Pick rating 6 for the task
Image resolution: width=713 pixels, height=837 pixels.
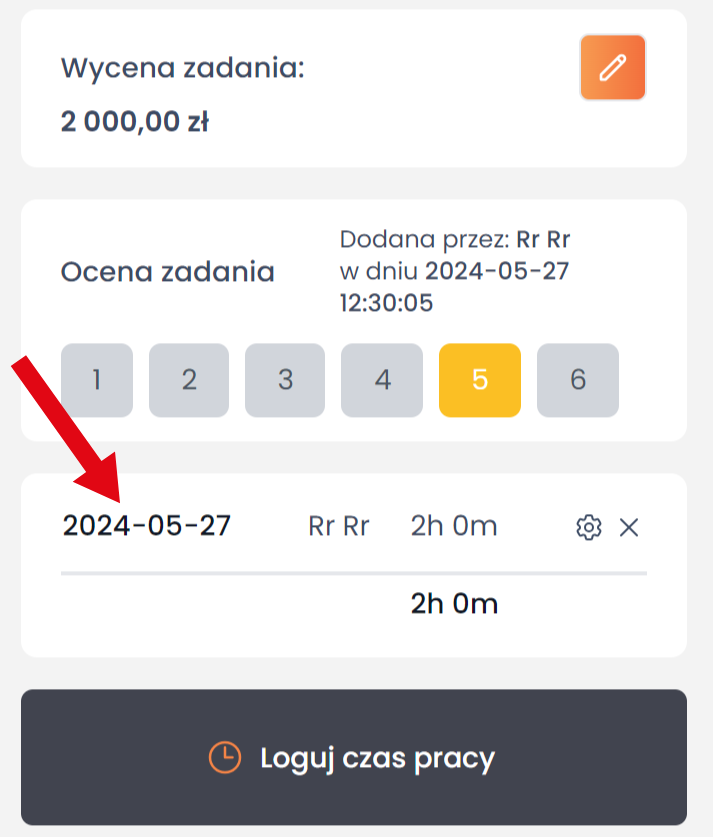click(577, 380)
